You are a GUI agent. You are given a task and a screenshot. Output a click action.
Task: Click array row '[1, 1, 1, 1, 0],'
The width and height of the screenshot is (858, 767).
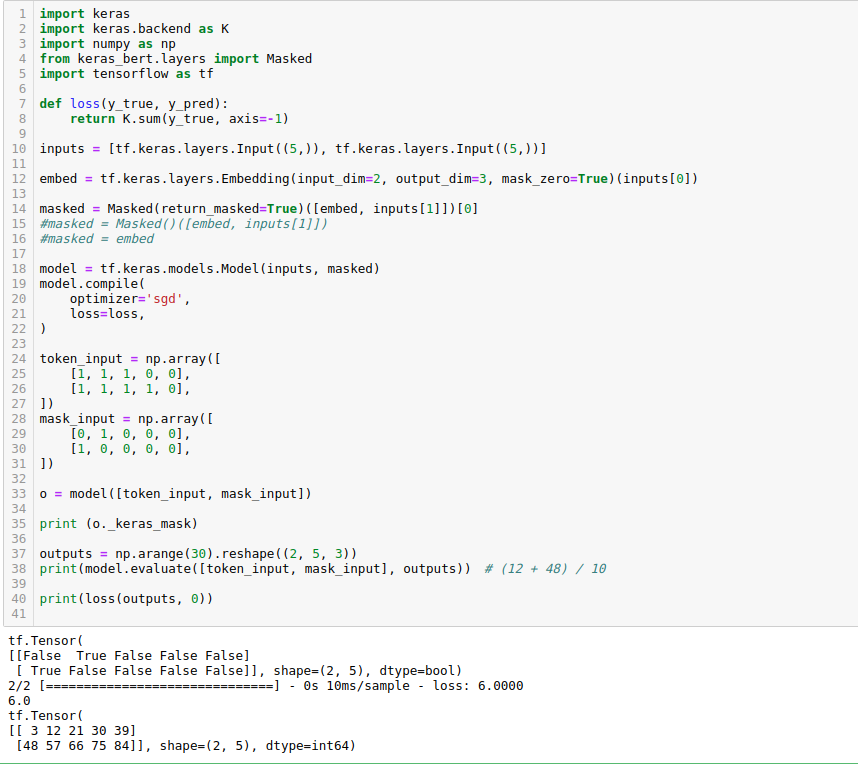tap(130, 388)
